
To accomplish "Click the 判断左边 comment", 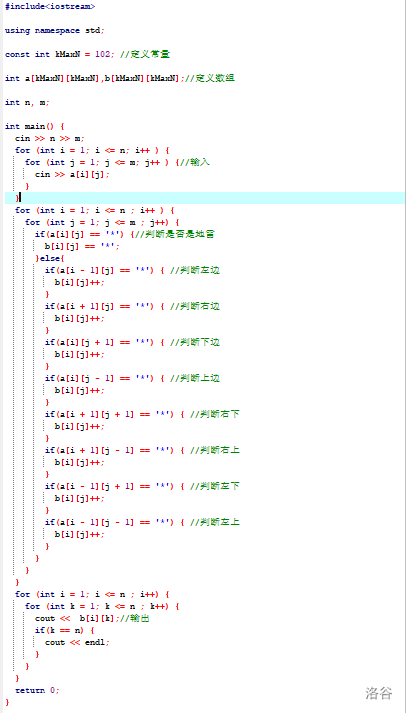I will pyautogui.click(x=195, y=270).
